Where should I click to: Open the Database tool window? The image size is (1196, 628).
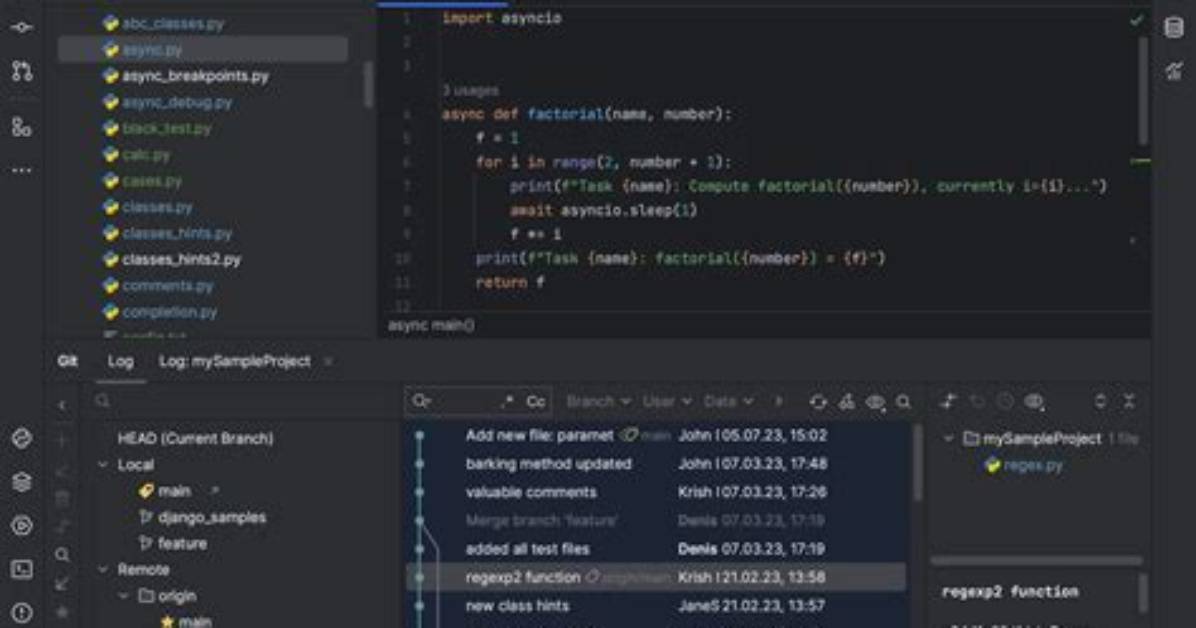pyautogui.click(x=1174, y=27)
